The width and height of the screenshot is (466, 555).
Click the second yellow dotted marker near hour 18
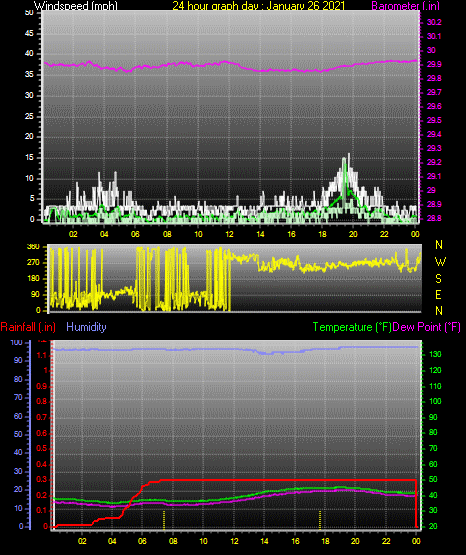320,520
